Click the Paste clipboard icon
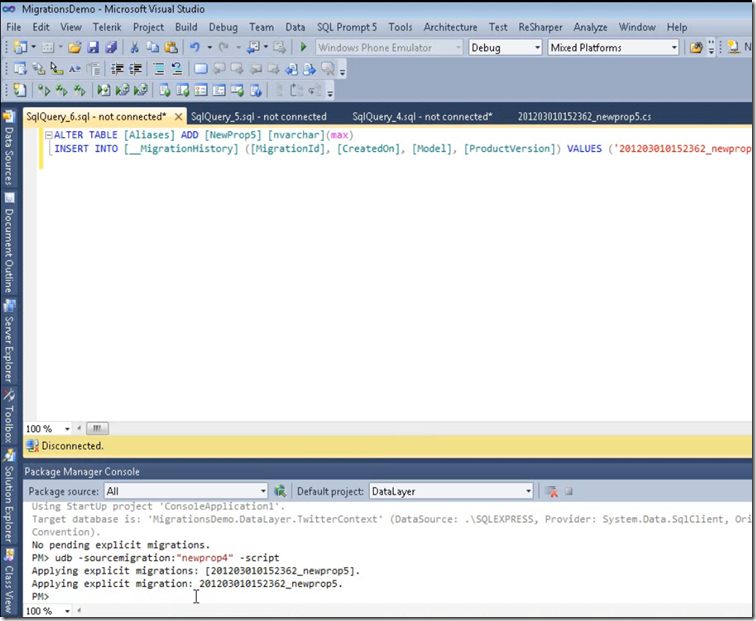756x621 pixels. click(171, 47)
